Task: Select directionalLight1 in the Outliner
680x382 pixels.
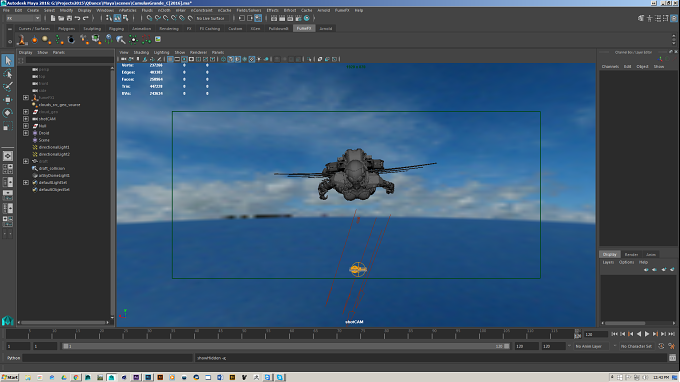Action: point(54,147)
